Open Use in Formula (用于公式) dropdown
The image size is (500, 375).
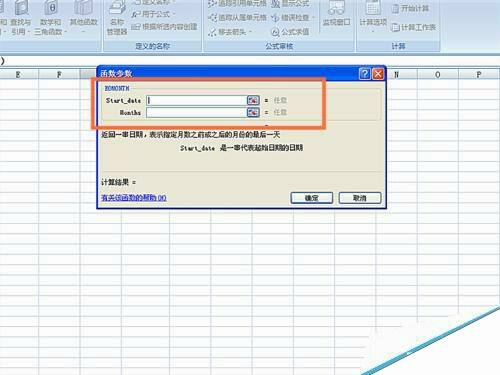(153, 14)
